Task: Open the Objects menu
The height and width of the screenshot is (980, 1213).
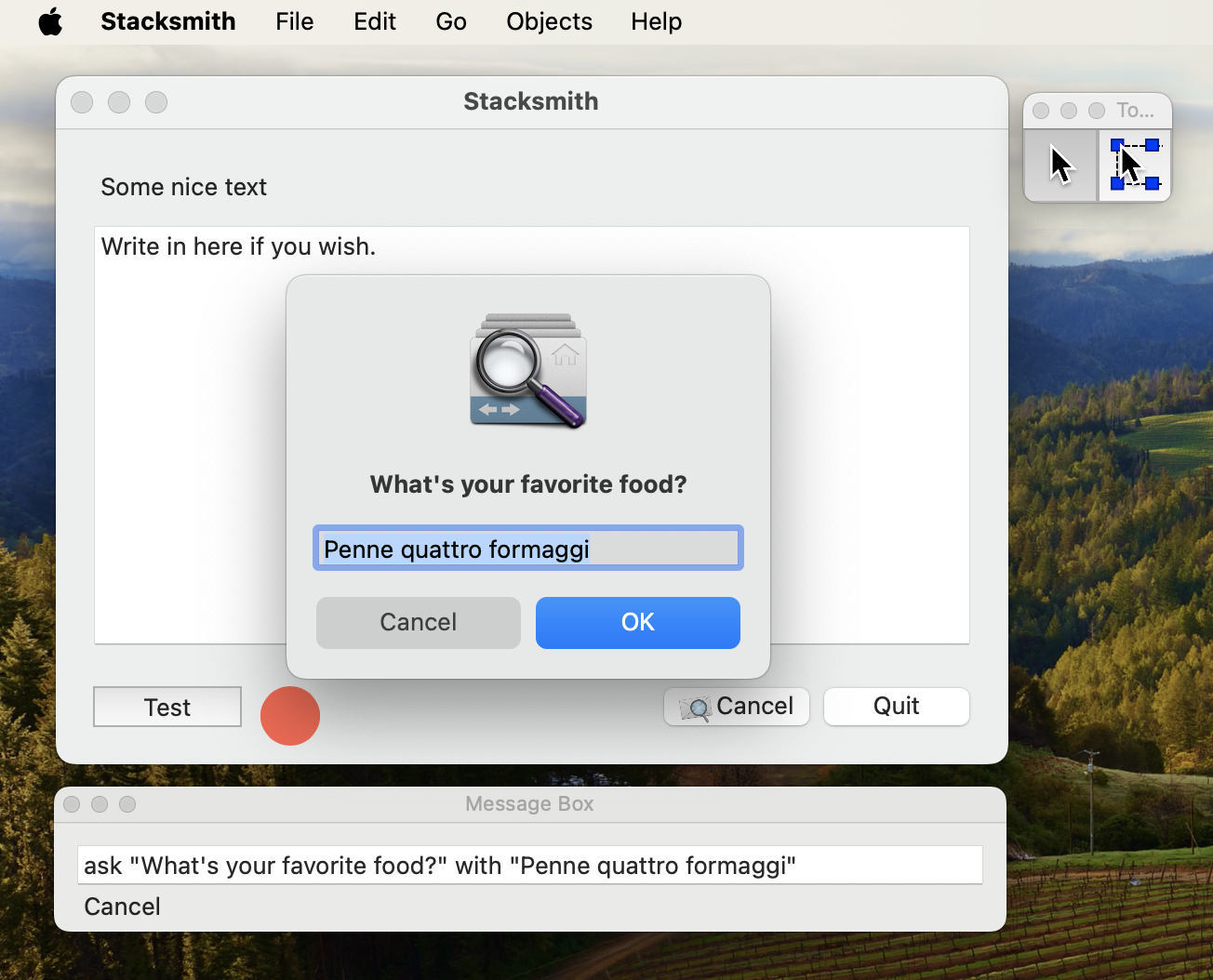Action: (550, 21)
